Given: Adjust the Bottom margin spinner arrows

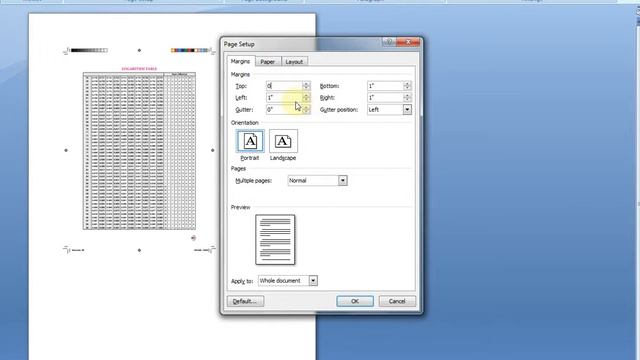Looking at the screenshot, I should pos(407,86).
